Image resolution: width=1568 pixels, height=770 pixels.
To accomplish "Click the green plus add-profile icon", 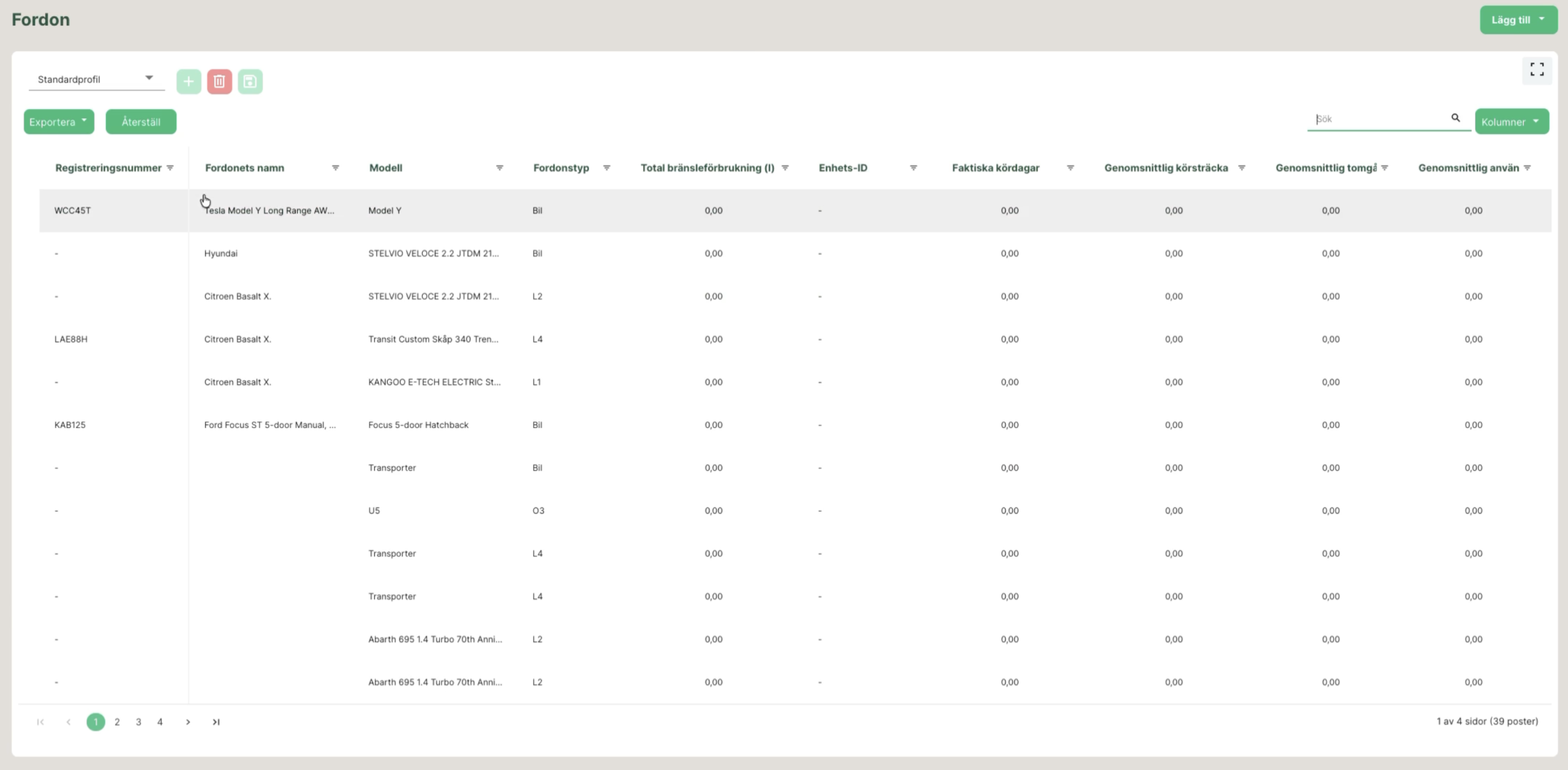I will point(189,81).
